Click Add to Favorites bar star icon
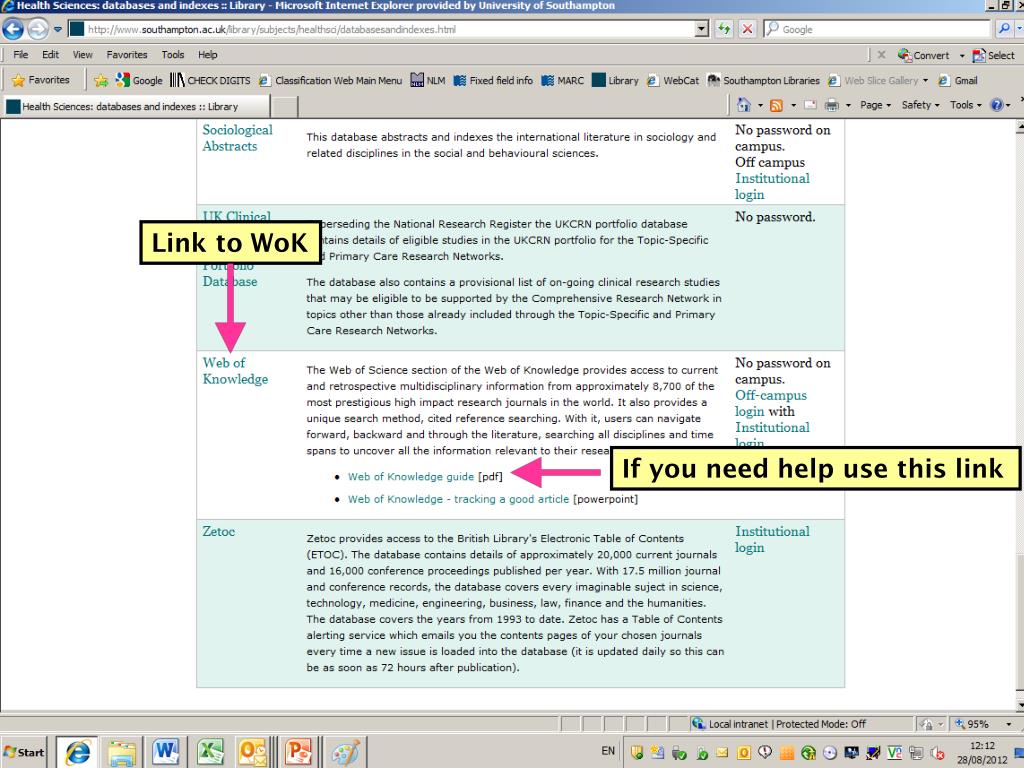 coord(101,80)
